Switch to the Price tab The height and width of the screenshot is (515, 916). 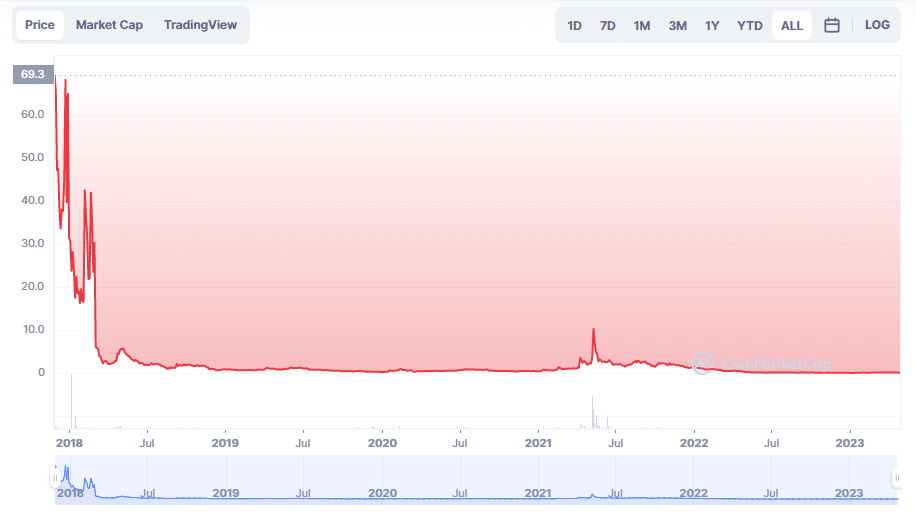[40, 25]
